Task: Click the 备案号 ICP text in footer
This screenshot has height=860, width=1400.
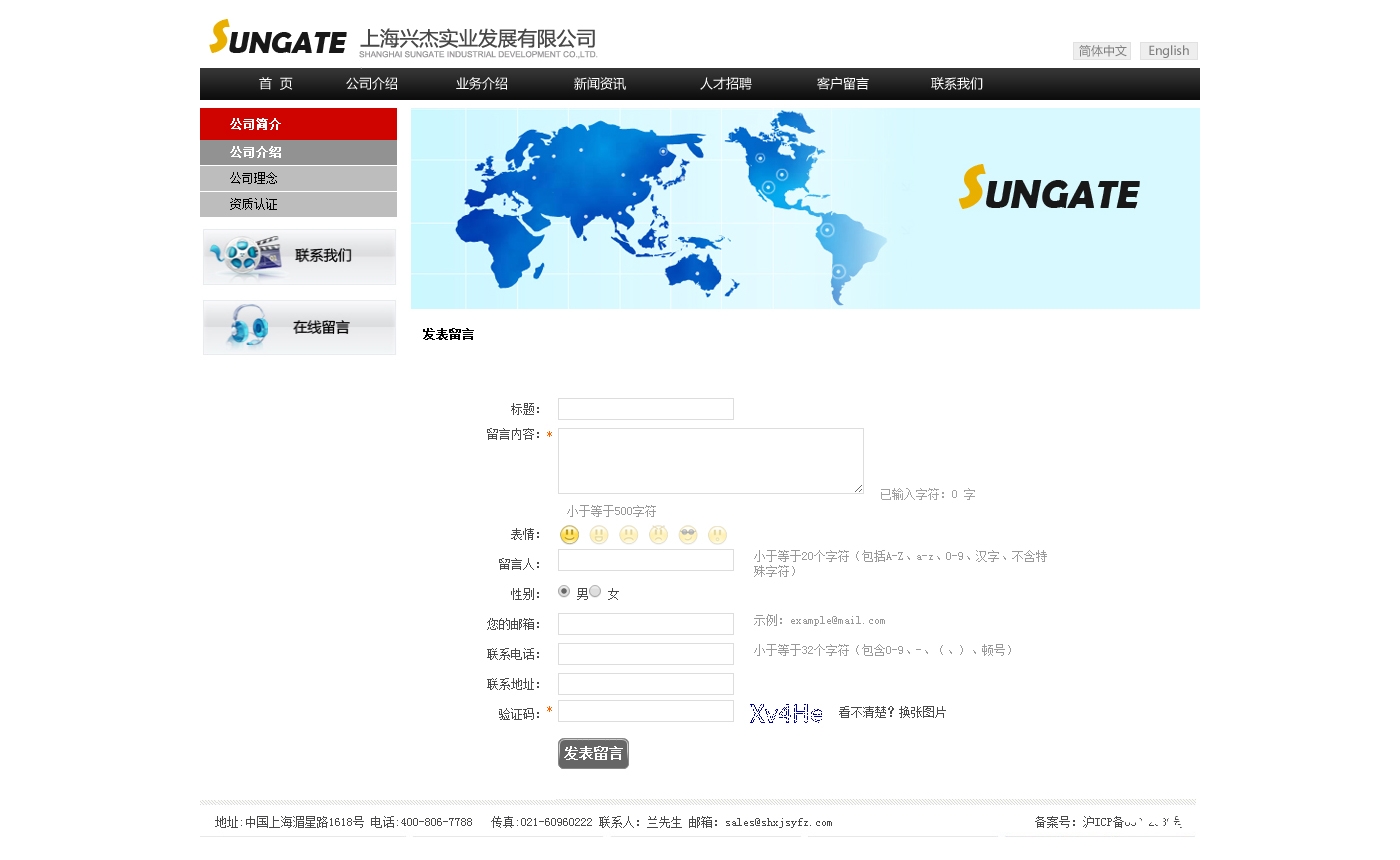Action: 1108,822
